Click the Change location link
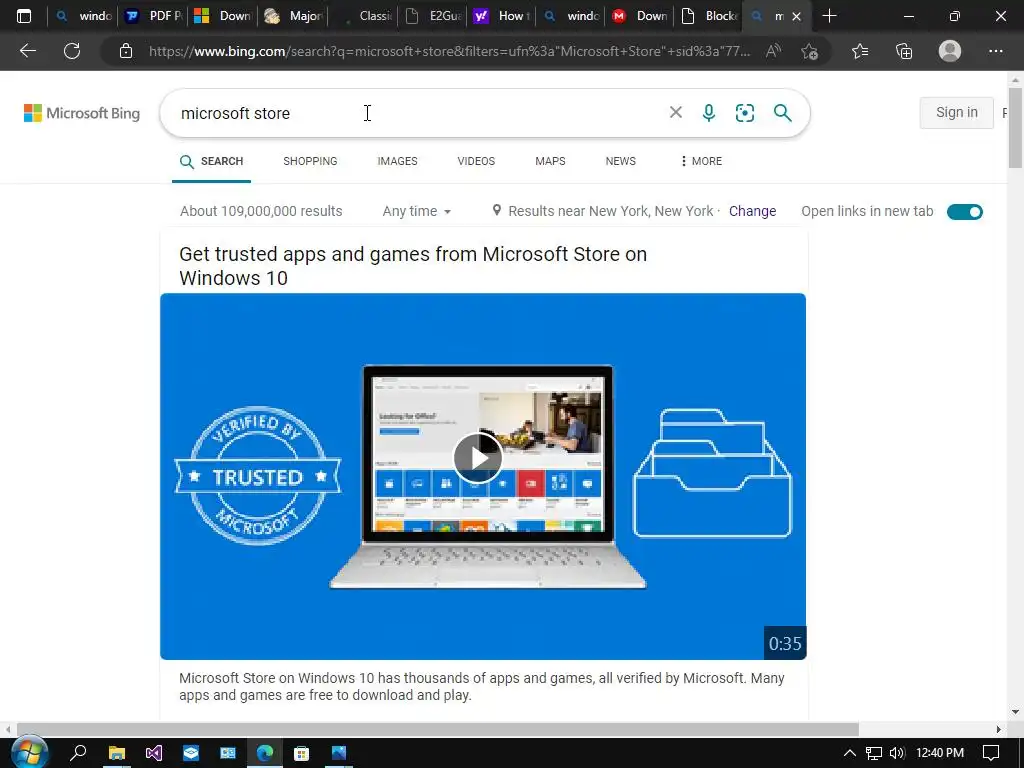 coord(752,211)
